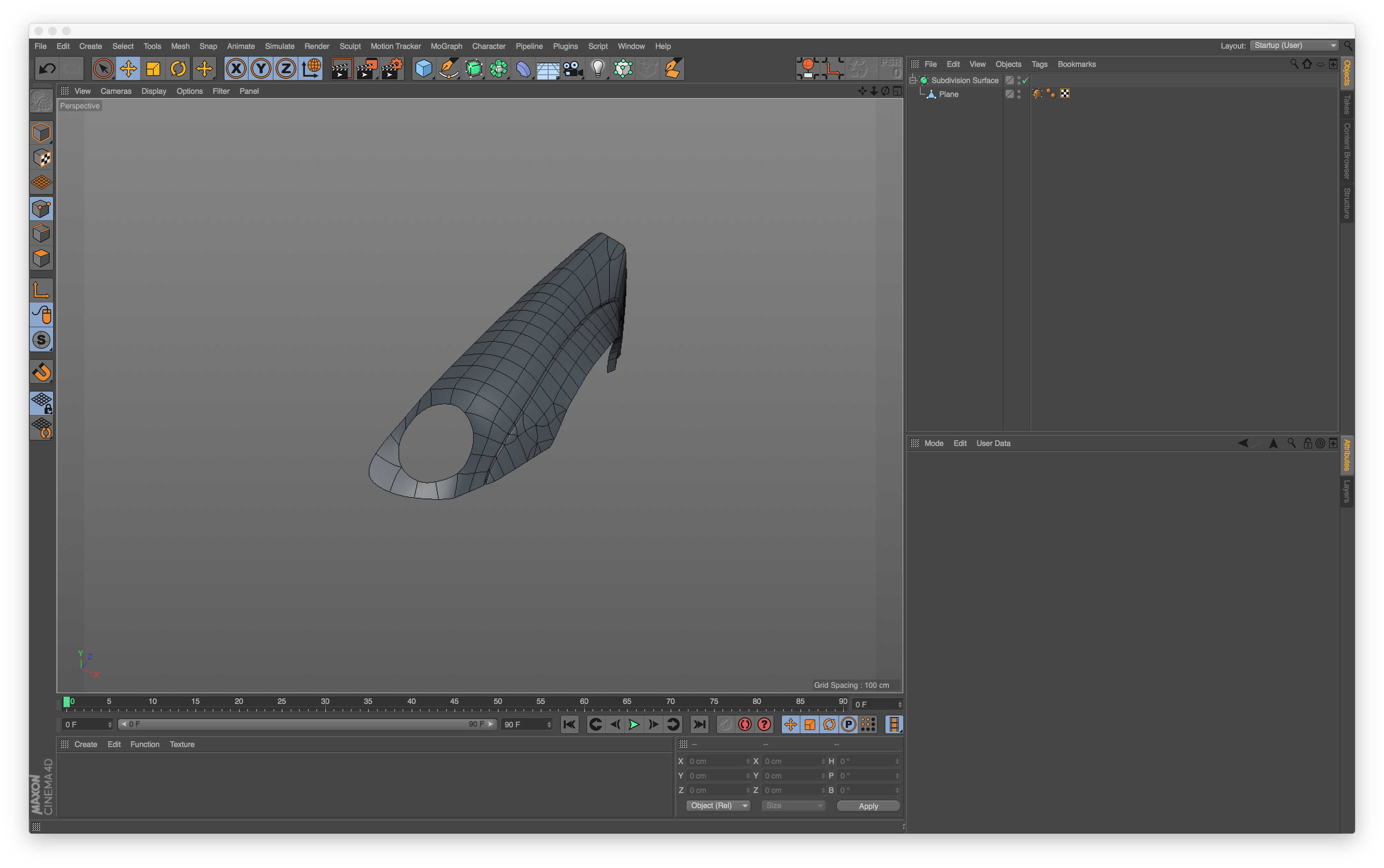Viewport: 1384px width, 868px height.
Task: Click the Locked Workplane icon
Action: pos(41,403)
